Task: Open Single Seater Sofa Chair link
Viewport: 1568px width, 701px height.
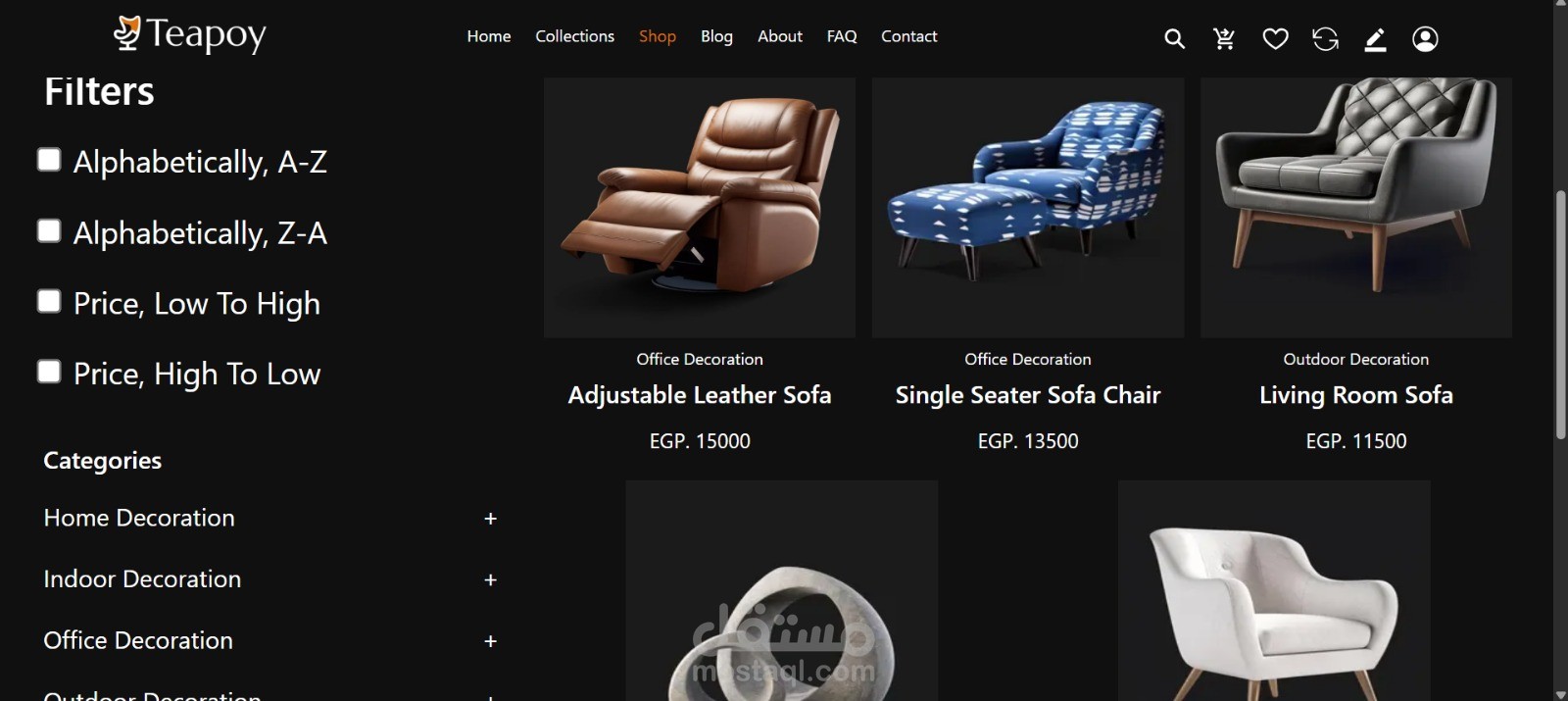Action: pyautogui.click(x=1028, y=395)
